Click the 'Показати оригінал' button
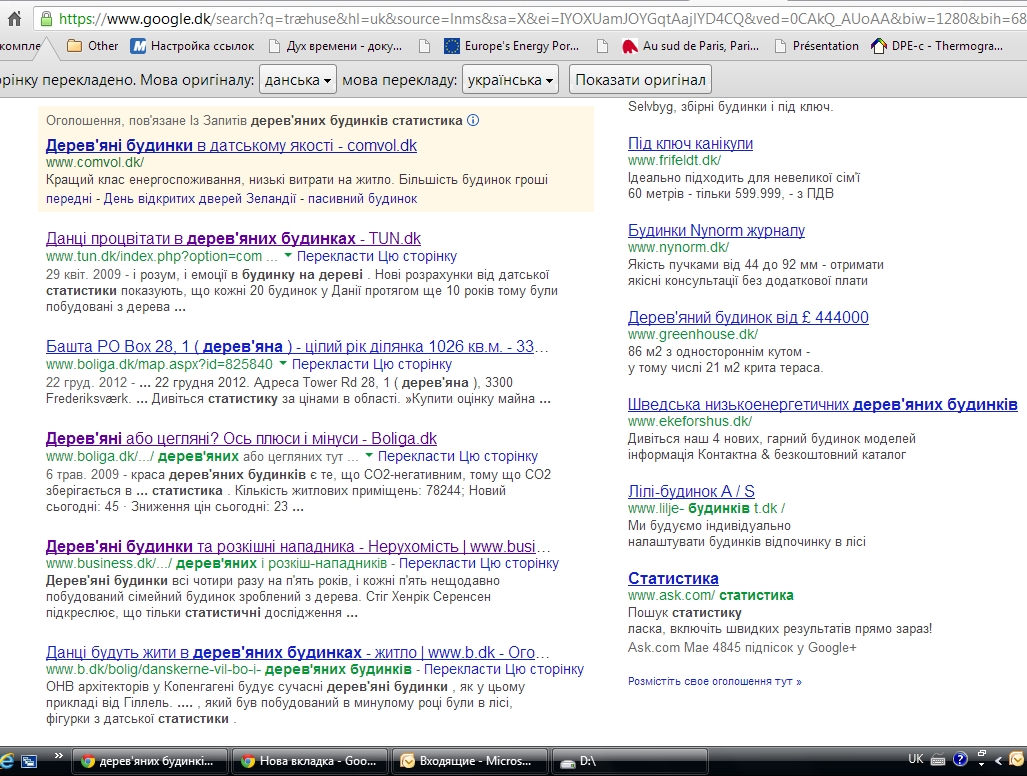The width and height of the screenshot is (1027, 776). pos(641,80)
